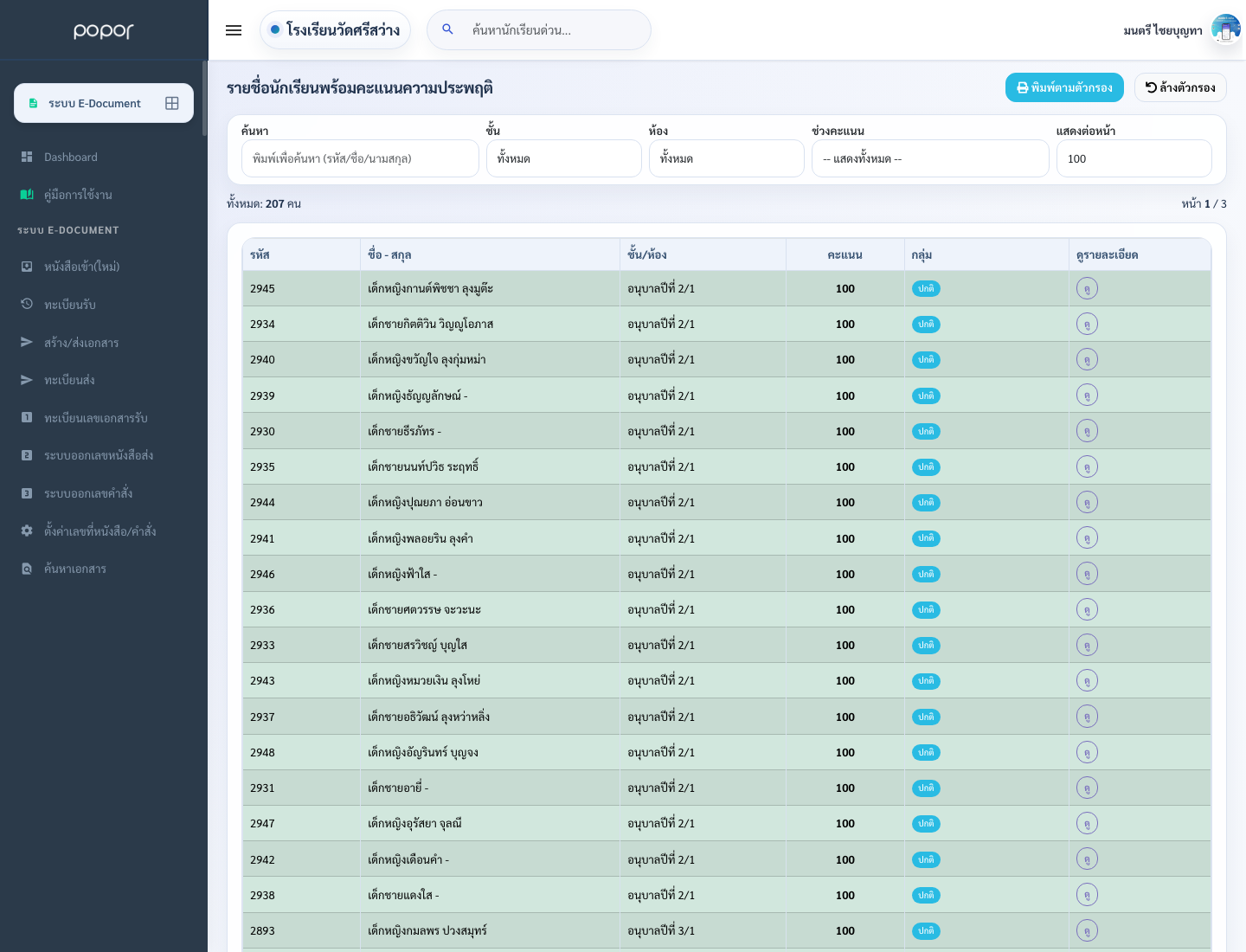1246x952 pixels.
Task: Click name เด็กหญิงกานต์พิชชา ลุงมูตึะ
Action: [x=430, y=288]
